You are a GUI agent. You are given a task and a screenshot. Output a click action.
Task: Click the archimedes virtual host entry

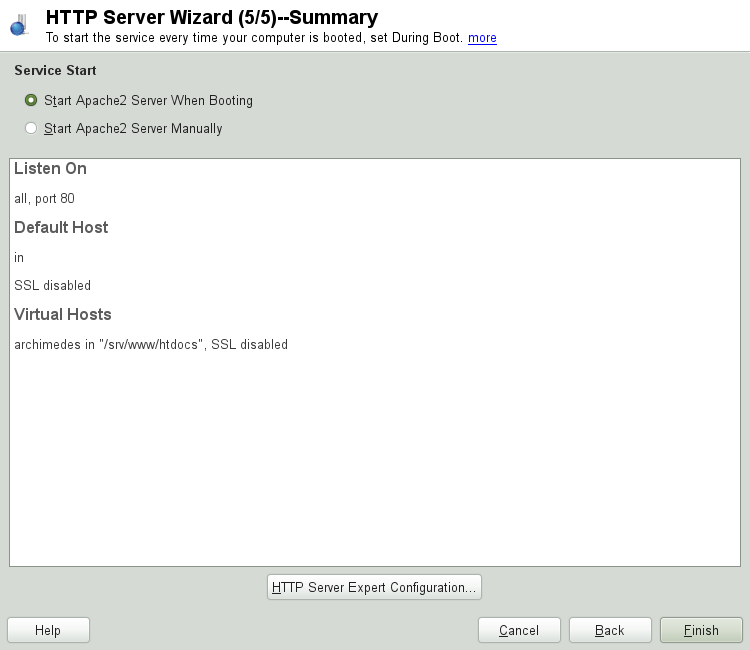(x=151, y=344)
